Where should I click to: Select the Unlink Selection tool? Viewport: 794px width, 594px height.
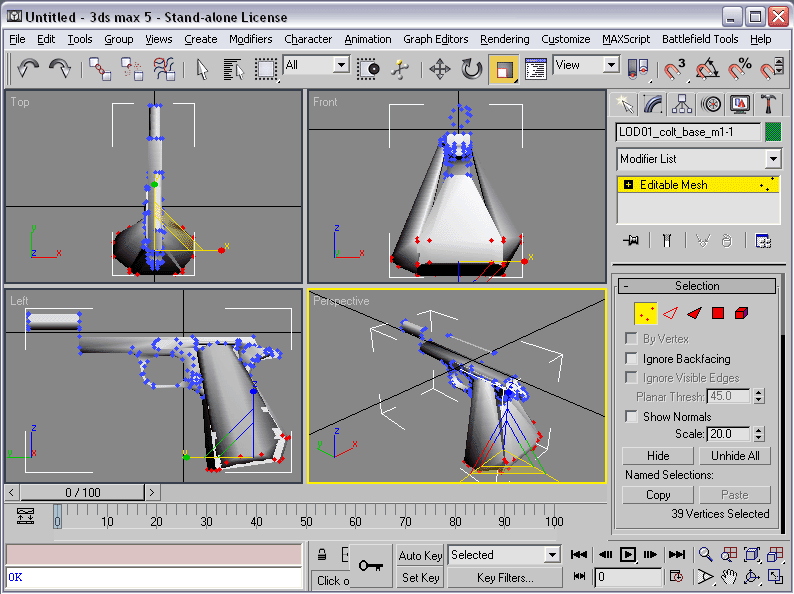(132, 68)
